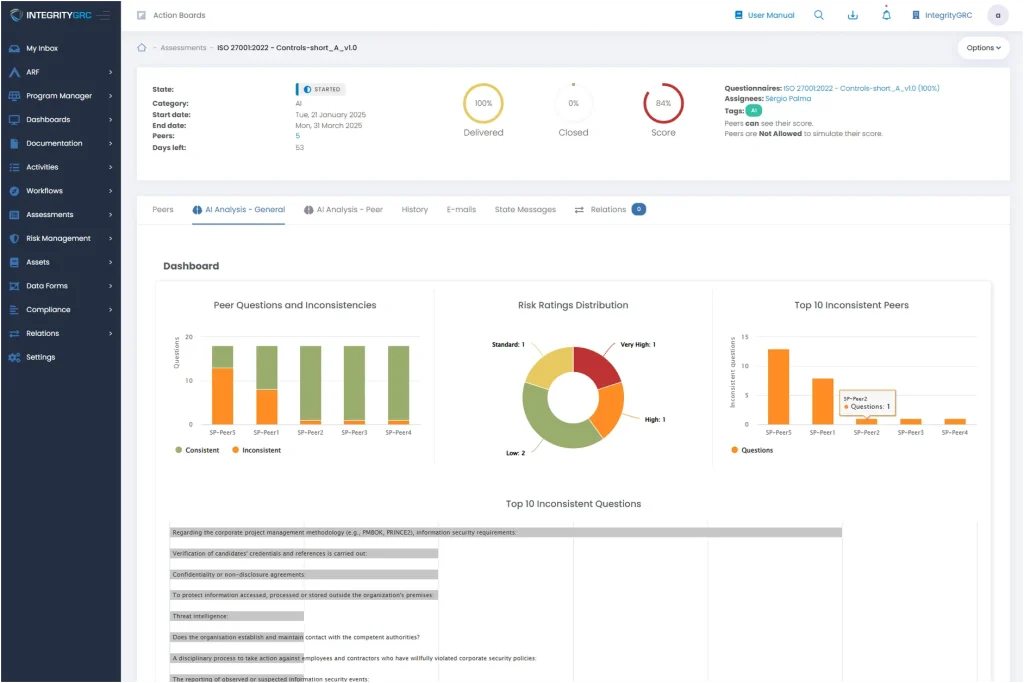
Task: Click the Action Boards icon
Action: [x=142, y=15]
